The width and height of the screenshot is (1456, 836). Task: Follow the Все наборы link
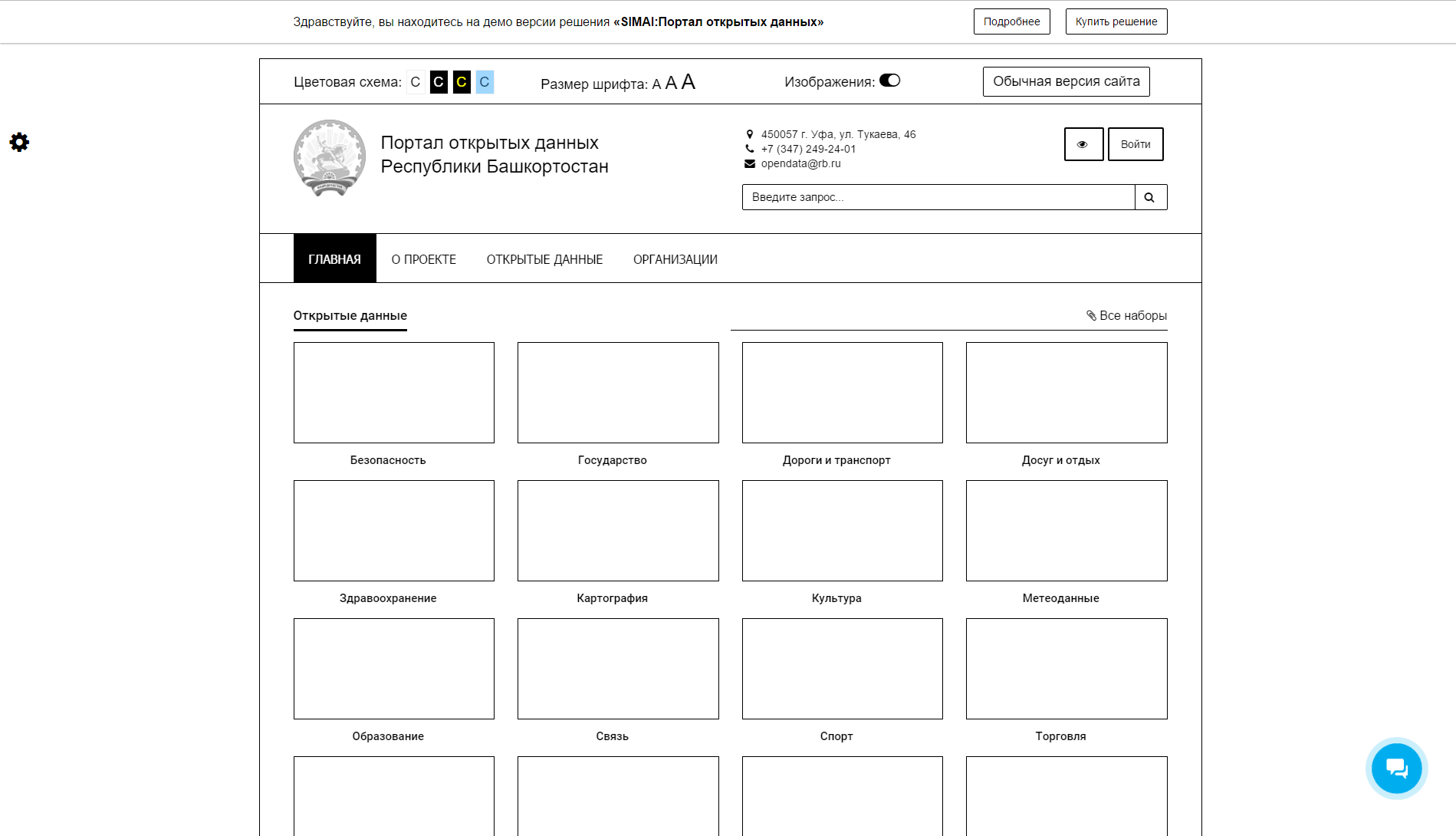point(1126,315)
